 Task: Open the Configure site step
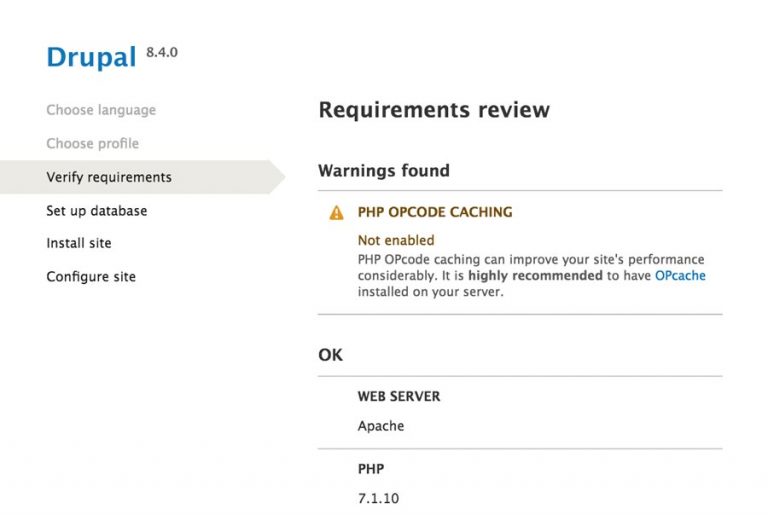91,276
